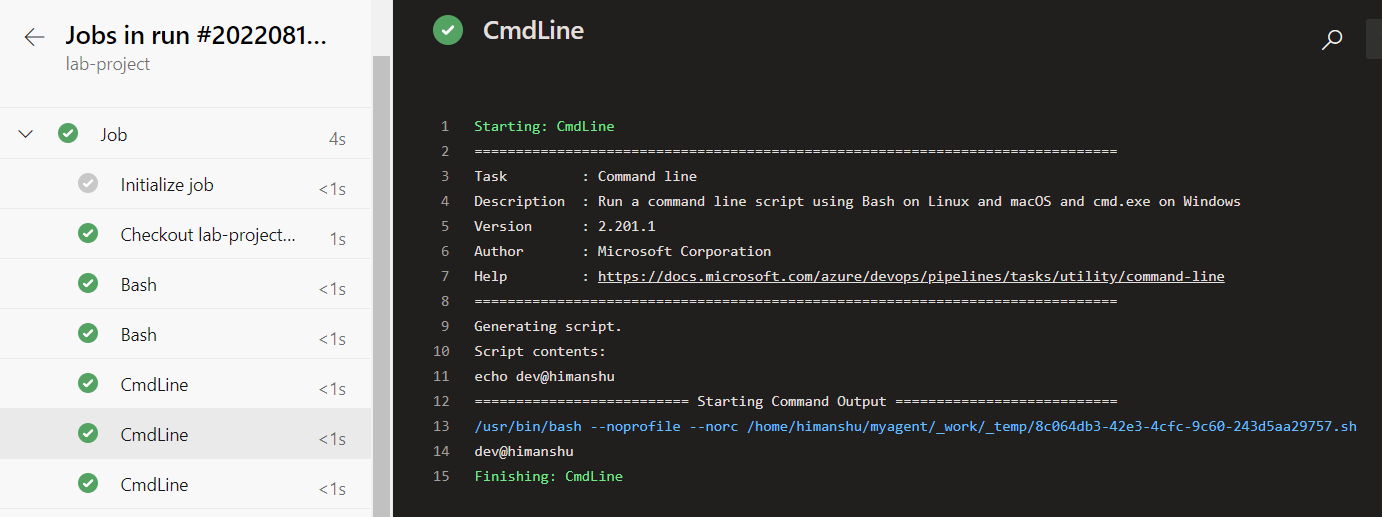
Task: Click output text dev@himanshu on line 14
Action: 523,451
